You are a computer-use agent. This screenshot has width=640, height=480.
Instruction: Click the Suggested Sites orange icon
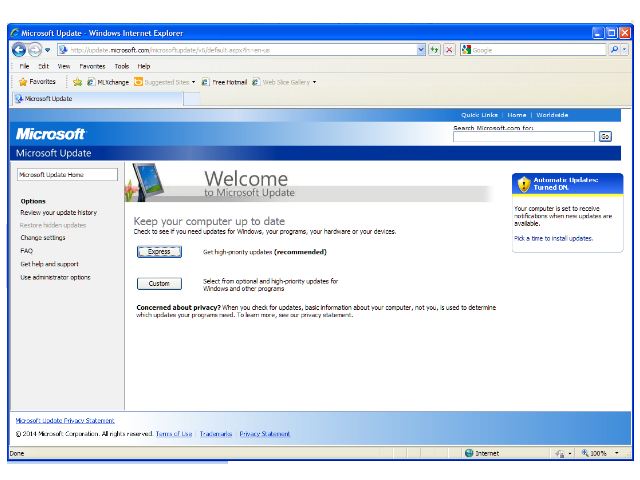coord(138,82)
